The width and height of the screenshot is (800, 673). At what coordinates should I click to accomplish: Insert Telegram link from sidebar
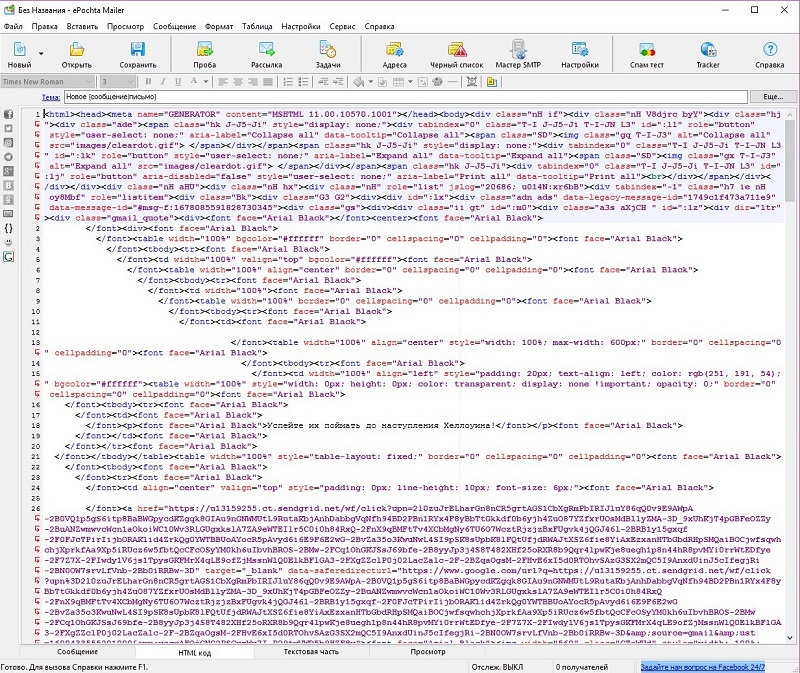coord(9,157)
